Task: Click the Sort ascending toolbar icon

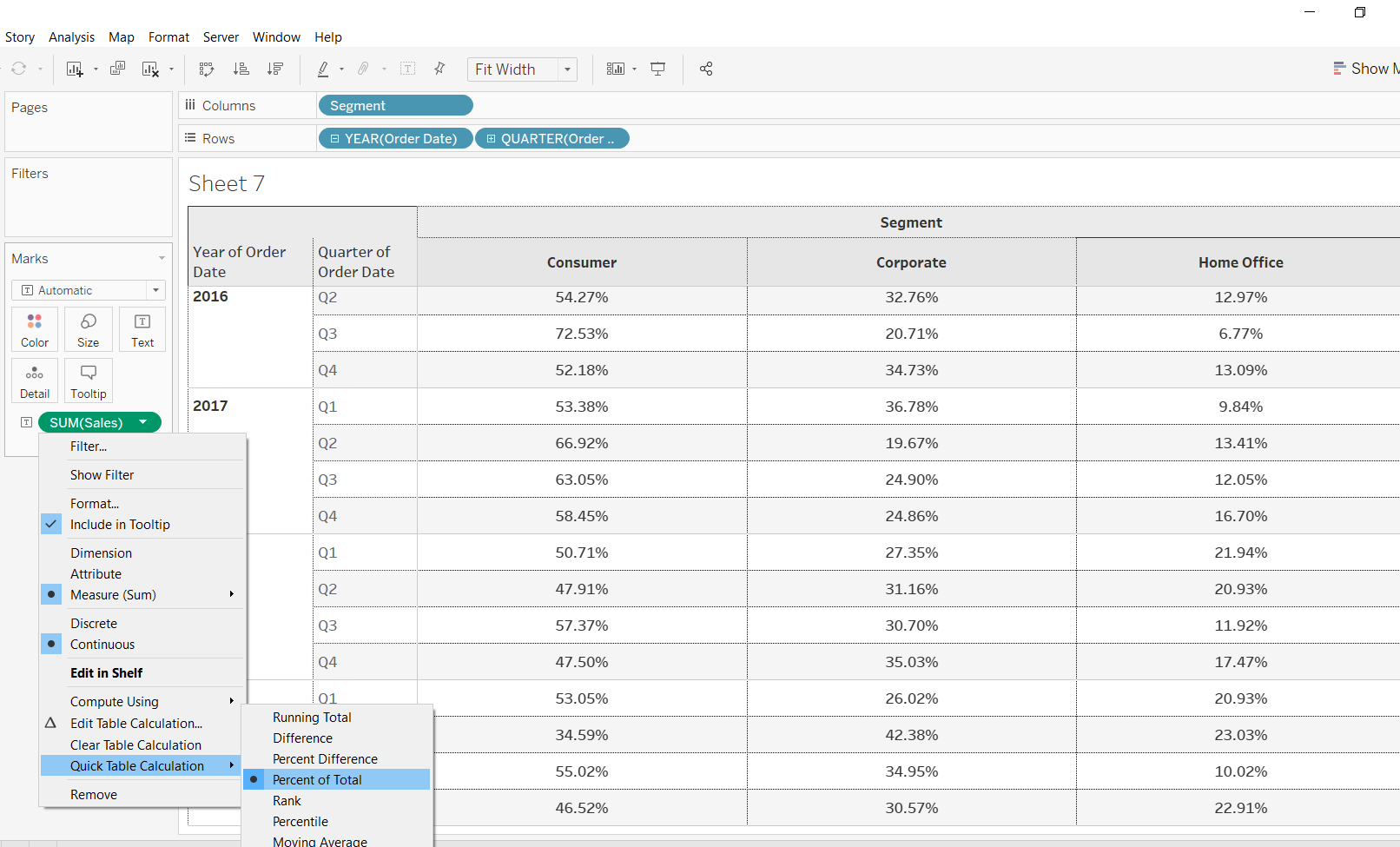Action: (x=241, y=69)
